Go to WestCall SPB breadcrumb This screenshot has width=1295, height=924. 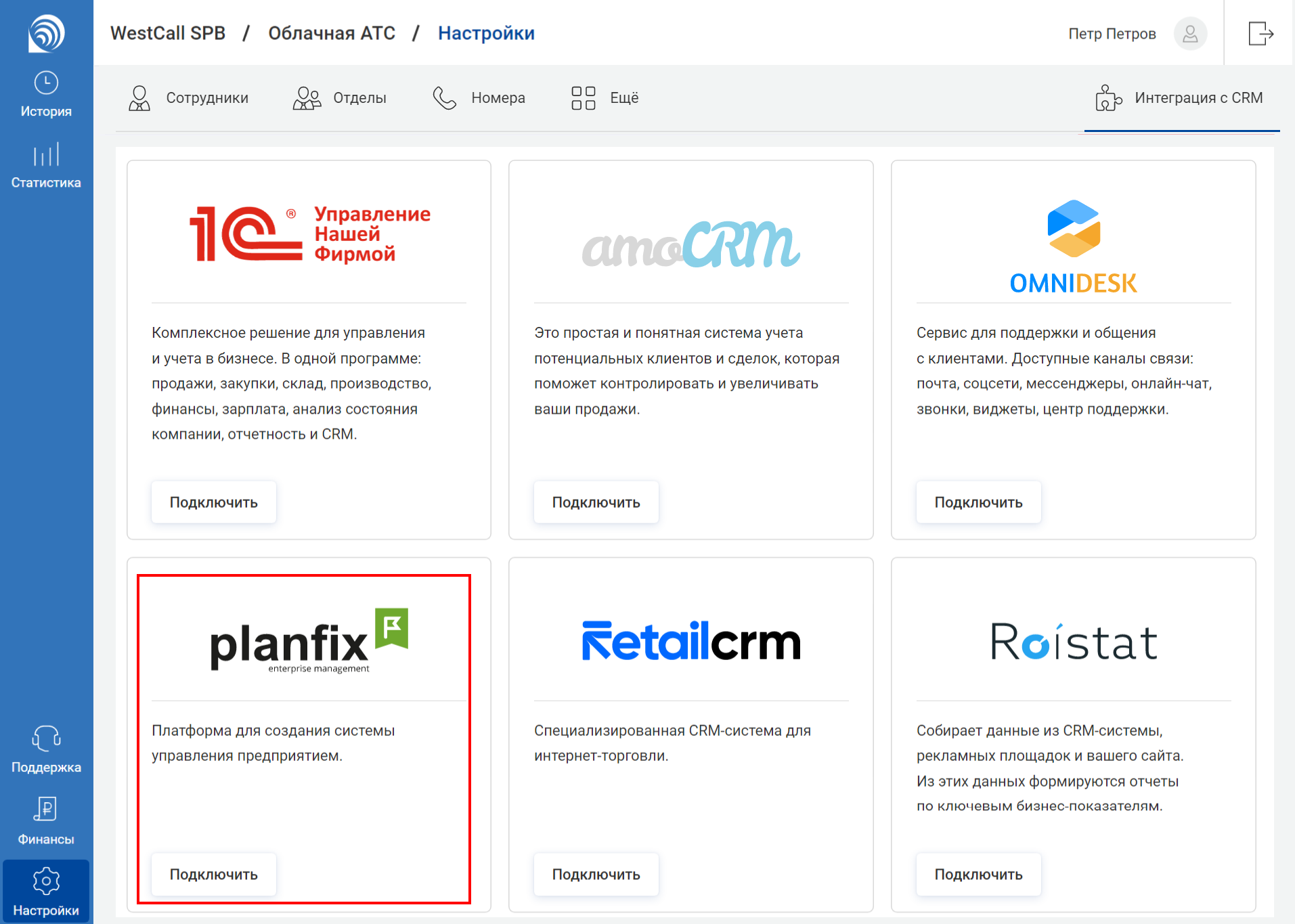(x=168, y=33)
